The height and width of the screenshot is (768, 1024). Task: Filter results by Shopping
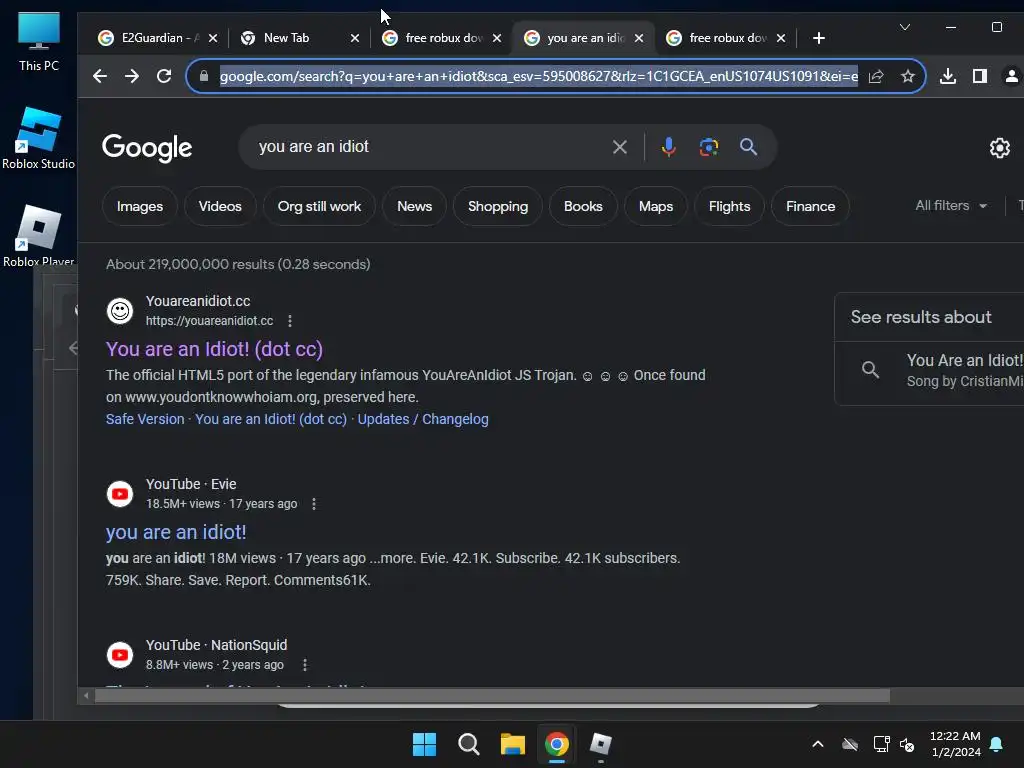pos(498,206)
